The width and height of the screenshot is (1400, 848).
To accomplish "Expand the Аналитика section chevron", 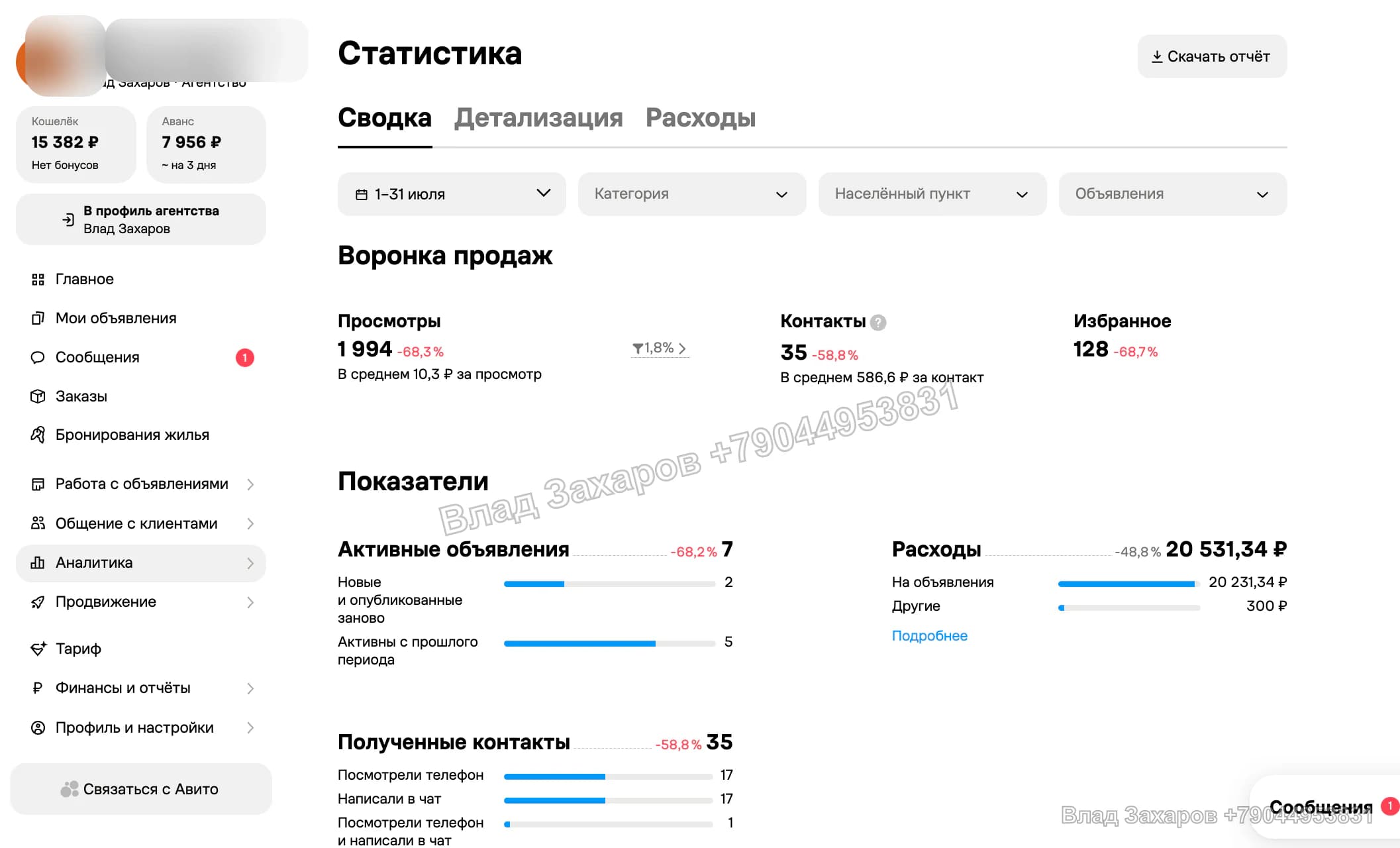I will pos(250,563).
